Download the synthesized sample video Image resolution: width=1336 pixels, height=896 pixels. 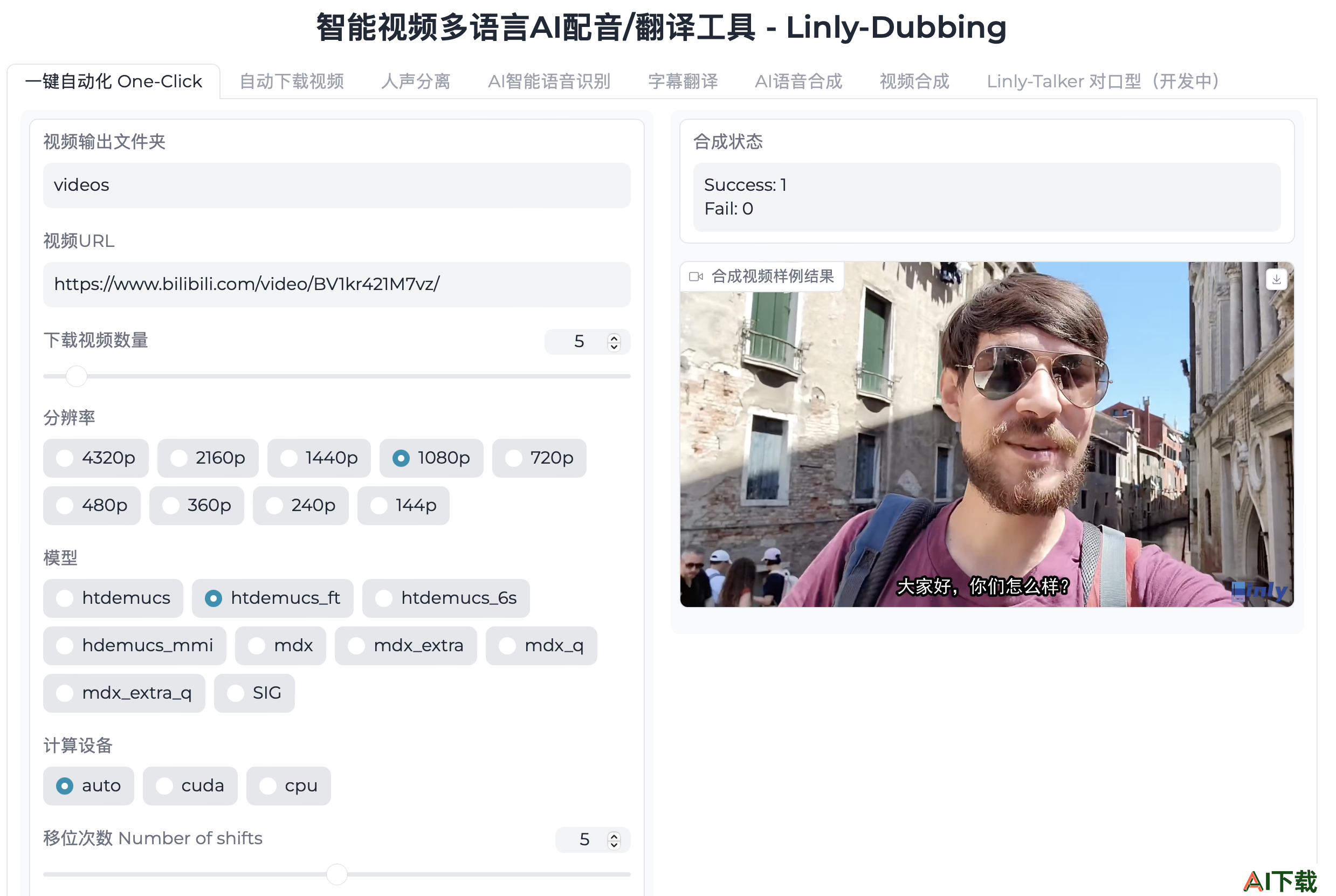[1277, 279]
